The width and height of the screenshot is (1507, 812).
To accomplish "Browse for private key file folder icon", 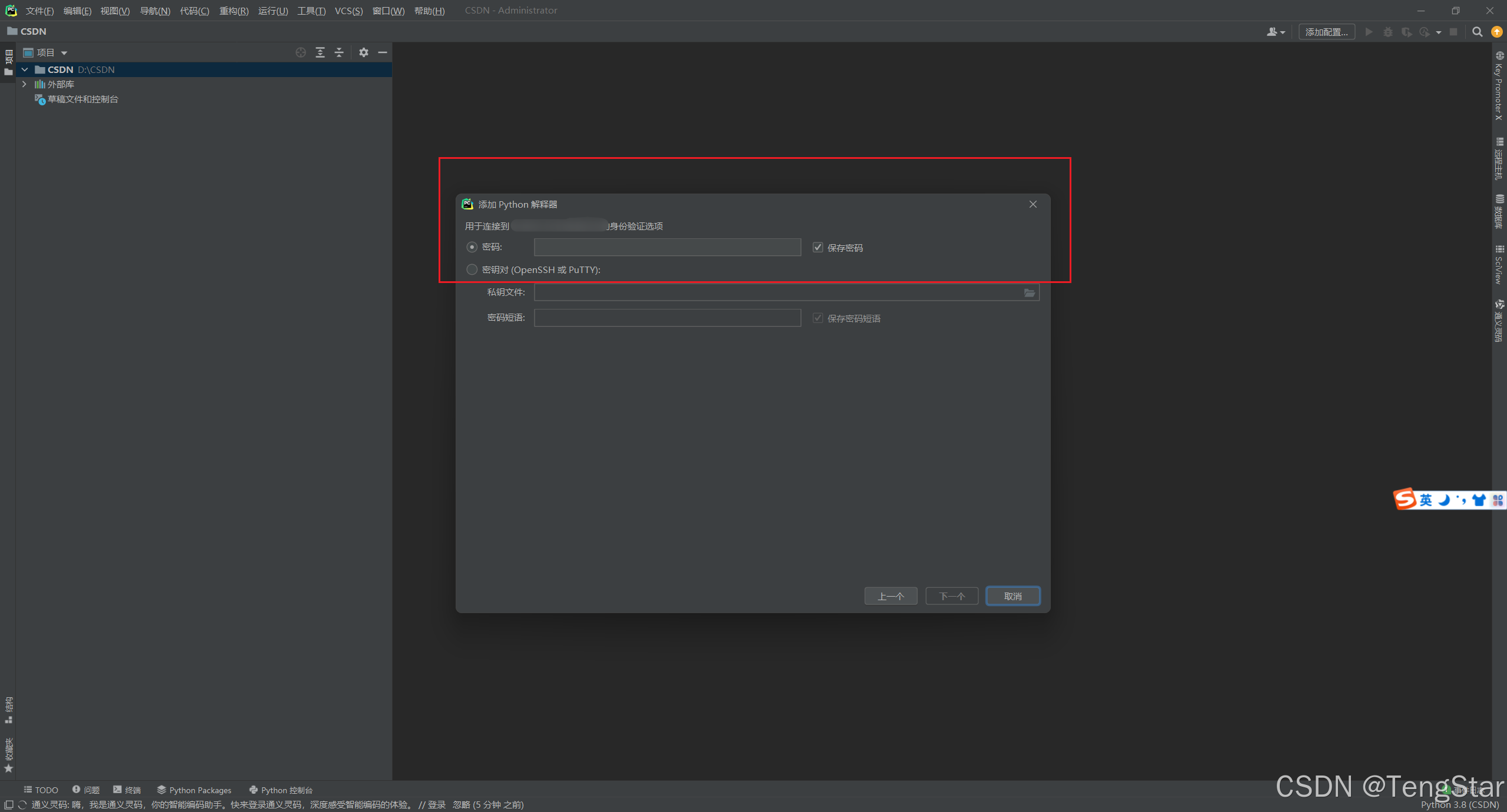I will (1029, 292).
